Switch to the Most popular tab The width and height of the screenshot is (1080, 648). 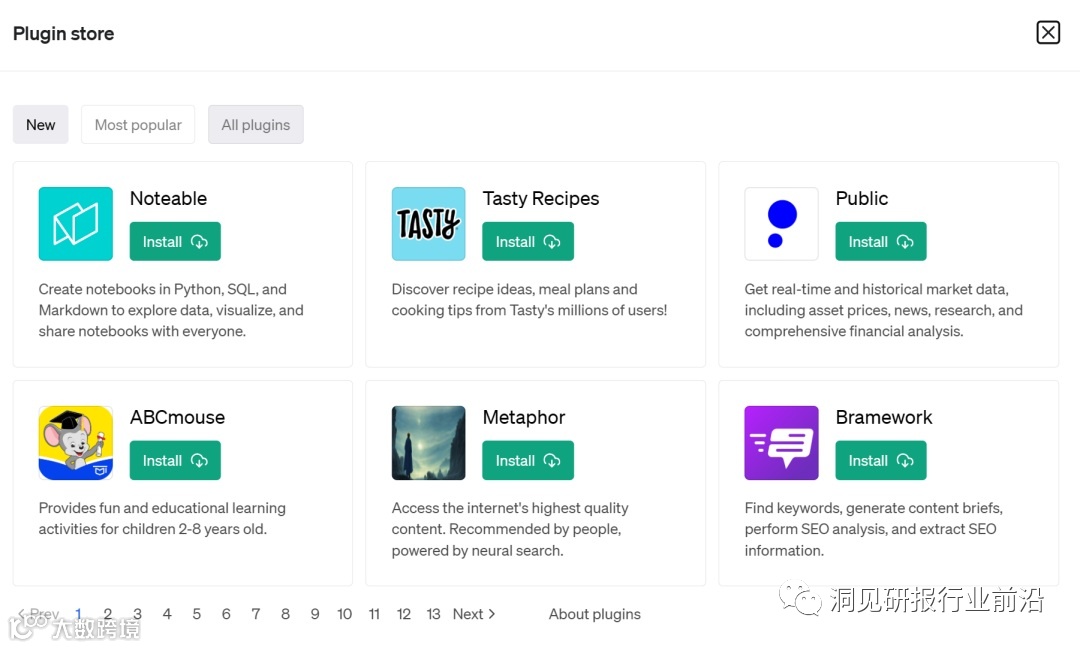pos(138,125)
